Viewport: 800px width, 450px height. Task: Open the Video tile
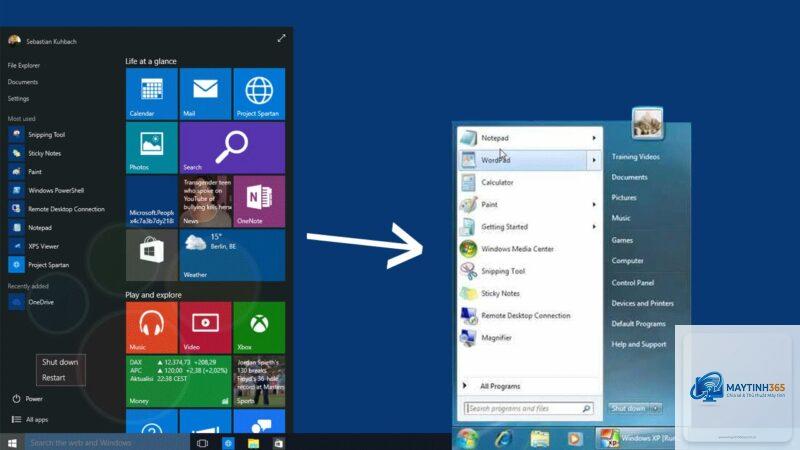pos(205,328)
